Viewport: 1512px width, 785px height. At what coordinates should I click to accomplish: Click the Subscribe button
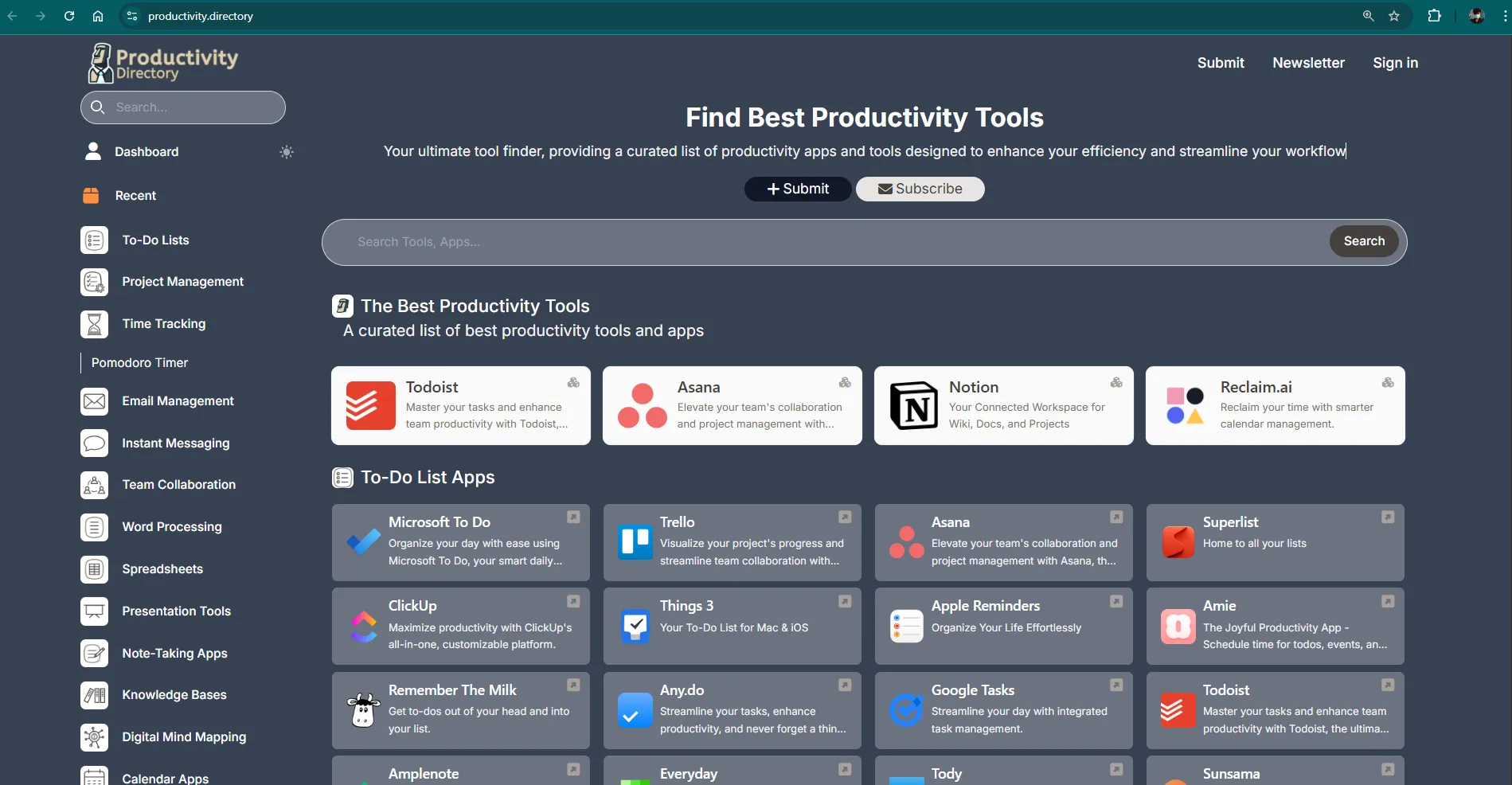point(920,189)
